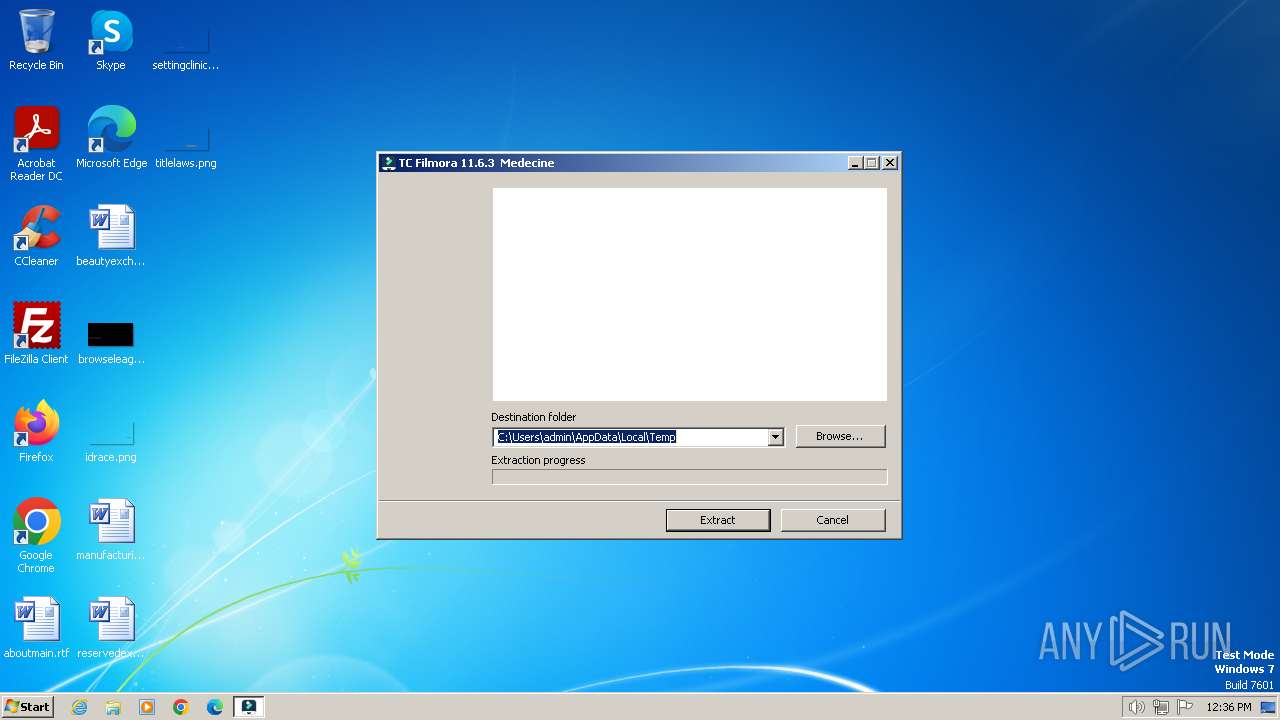
Task: Minimize the TC Filmora extractor window
Action: (x=855, y=163)
